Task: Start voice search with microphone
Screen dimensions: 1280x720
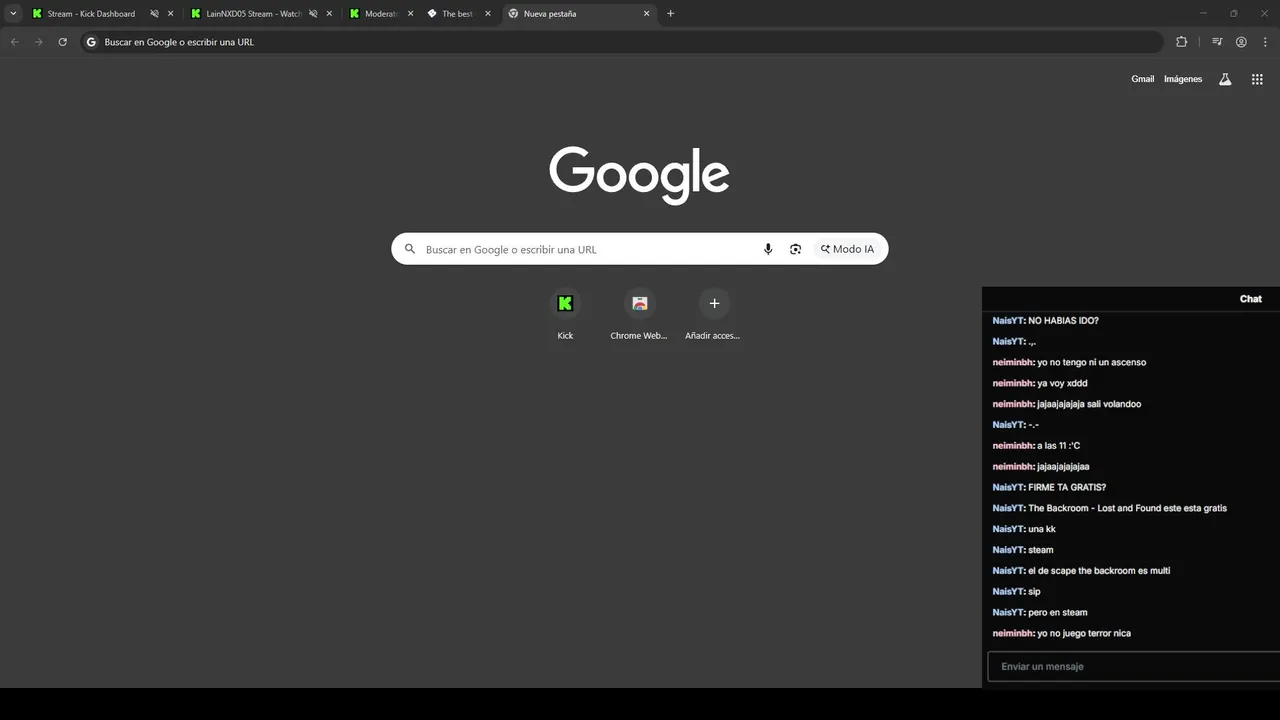Action: [768, 249]
